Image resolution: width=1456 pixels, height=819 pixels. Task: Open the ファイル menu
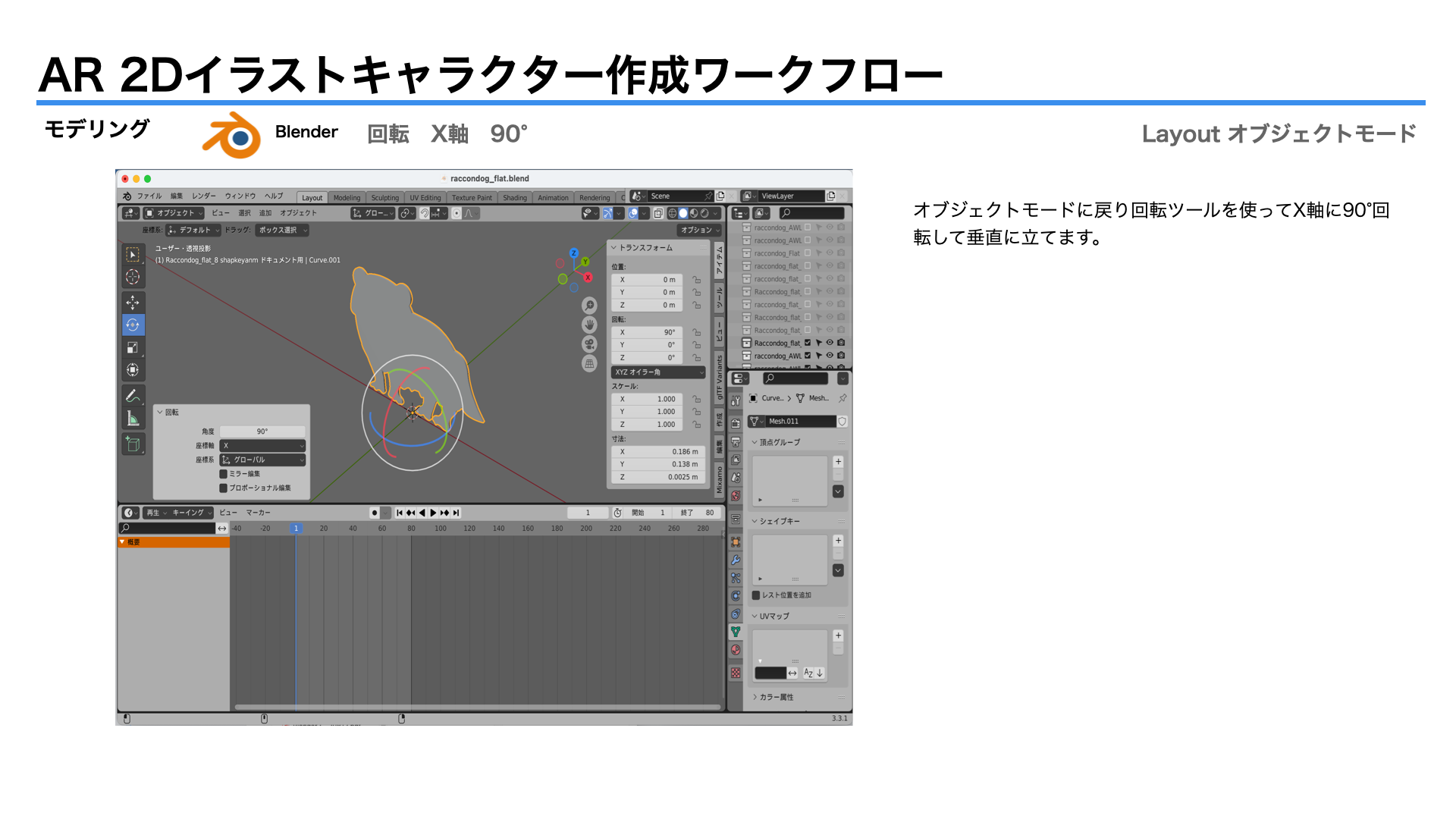149,196
